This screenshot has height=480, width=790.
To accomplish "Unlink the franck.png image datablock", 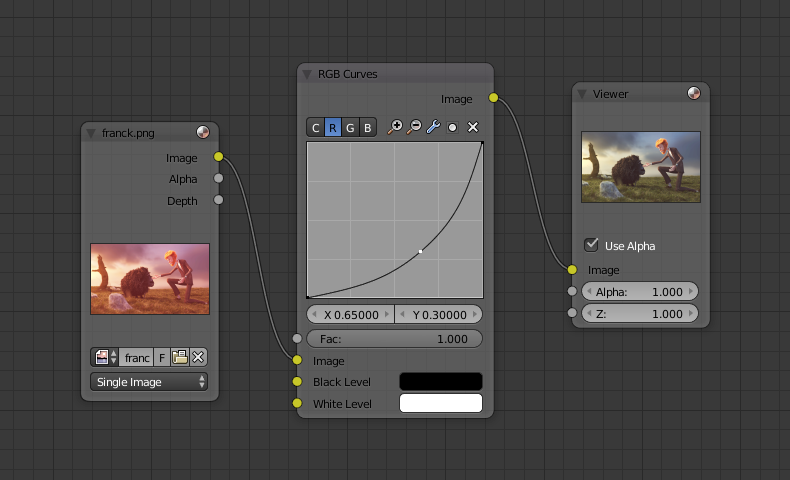I will pyautogui.click(x=198, y=357).
